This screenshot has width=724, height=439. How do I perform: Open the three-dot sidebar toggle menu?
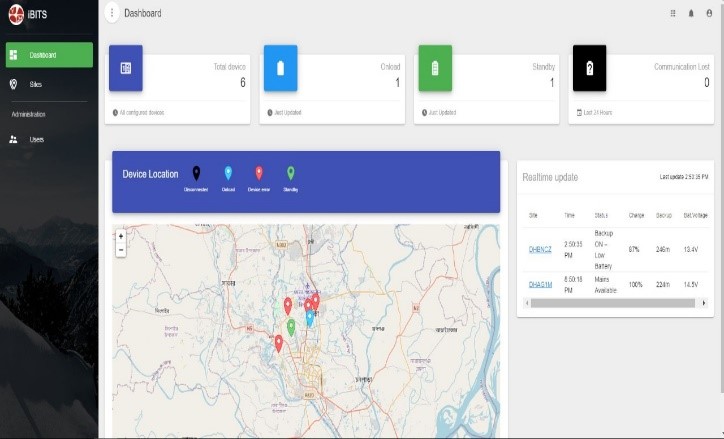112,13
